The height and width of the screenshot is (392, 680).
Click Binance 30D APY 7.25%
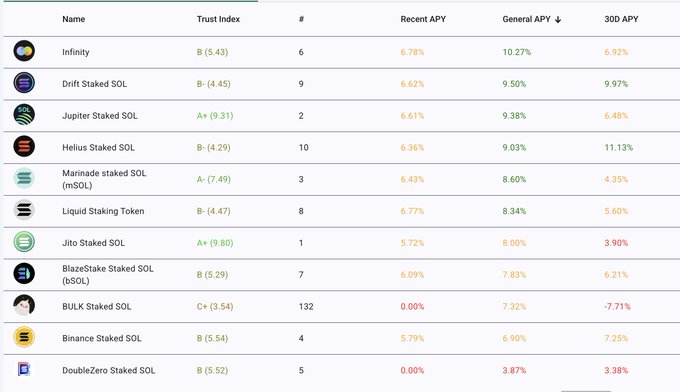pyautogui.click(x=616, y=338)
